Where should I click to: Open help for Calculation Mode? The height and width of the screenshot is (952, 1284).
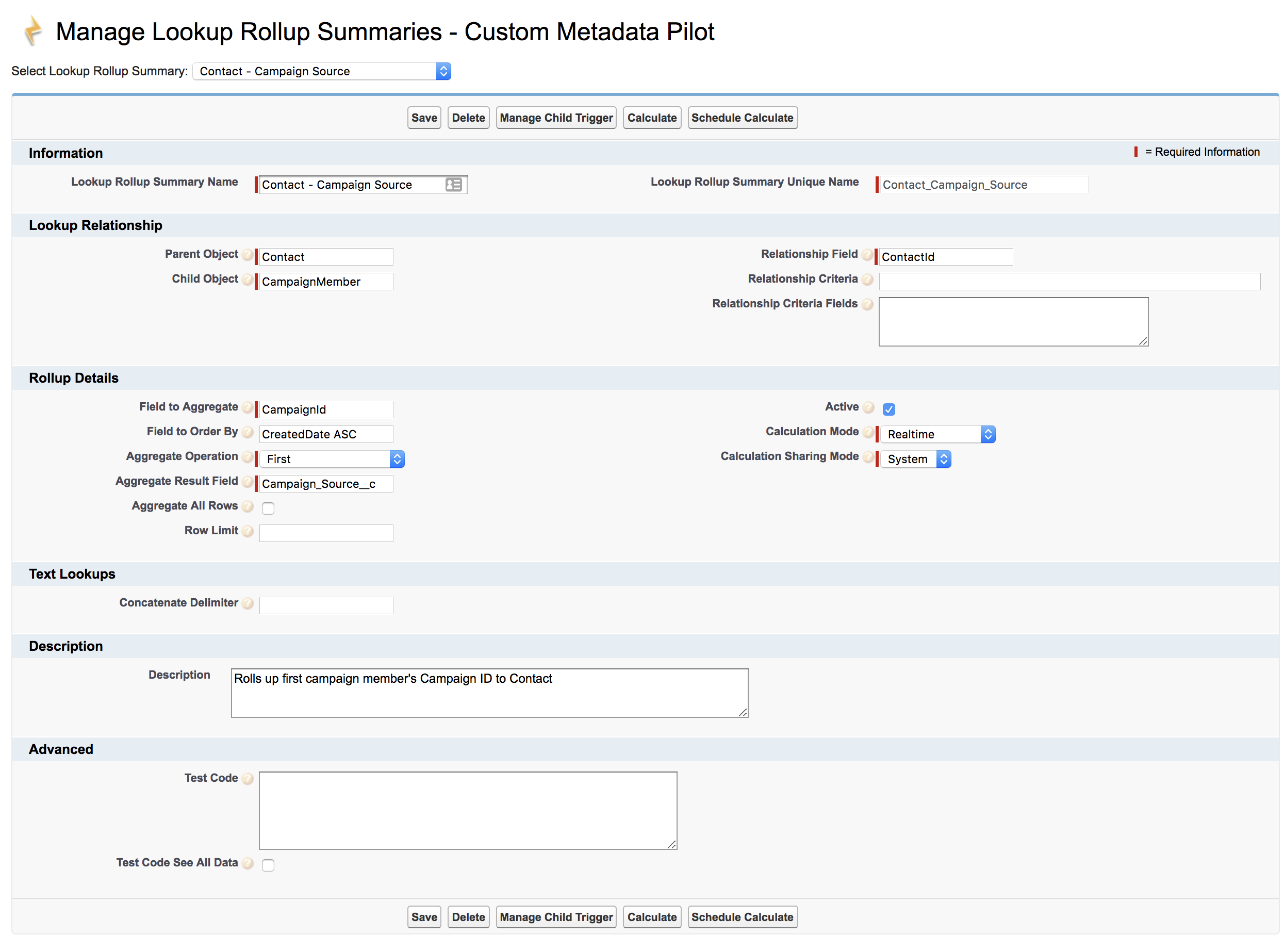pyautogui.click(x=868, y=432)
